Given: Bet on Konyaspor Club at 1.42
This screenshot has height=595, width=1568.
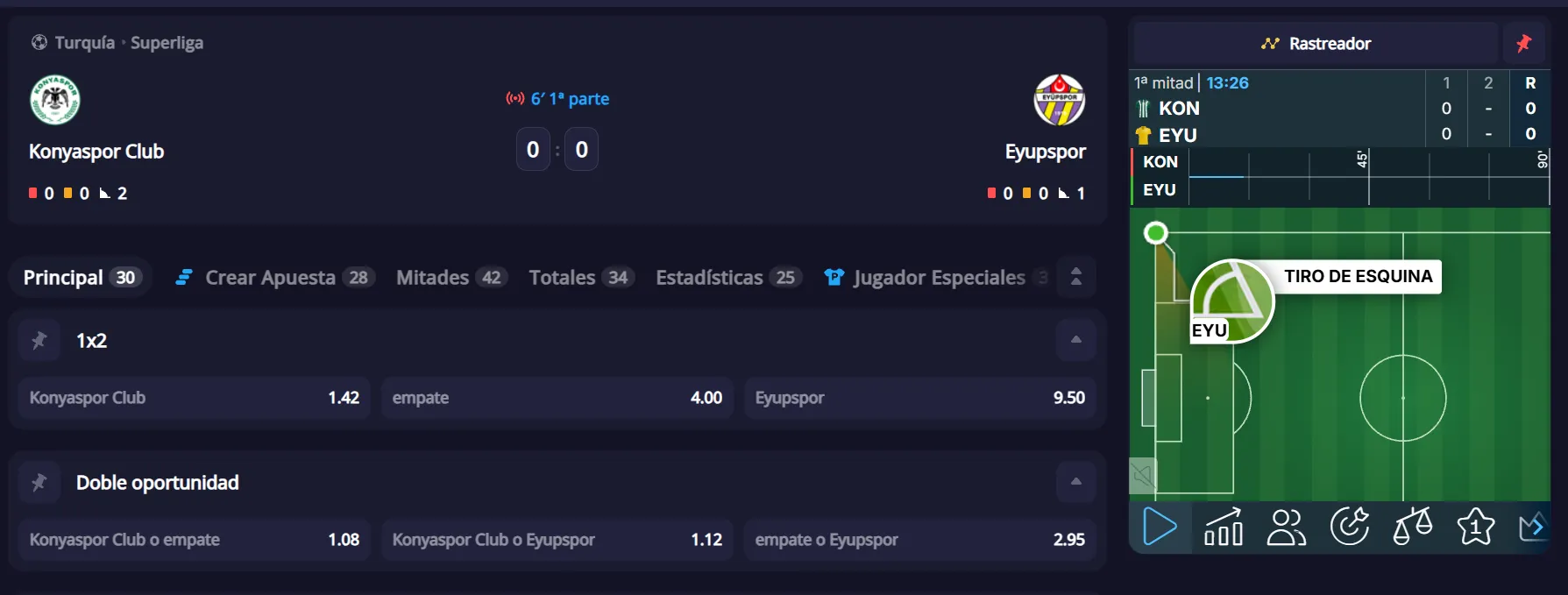Looking at the screenshot, I should click(x=195, y=398).
